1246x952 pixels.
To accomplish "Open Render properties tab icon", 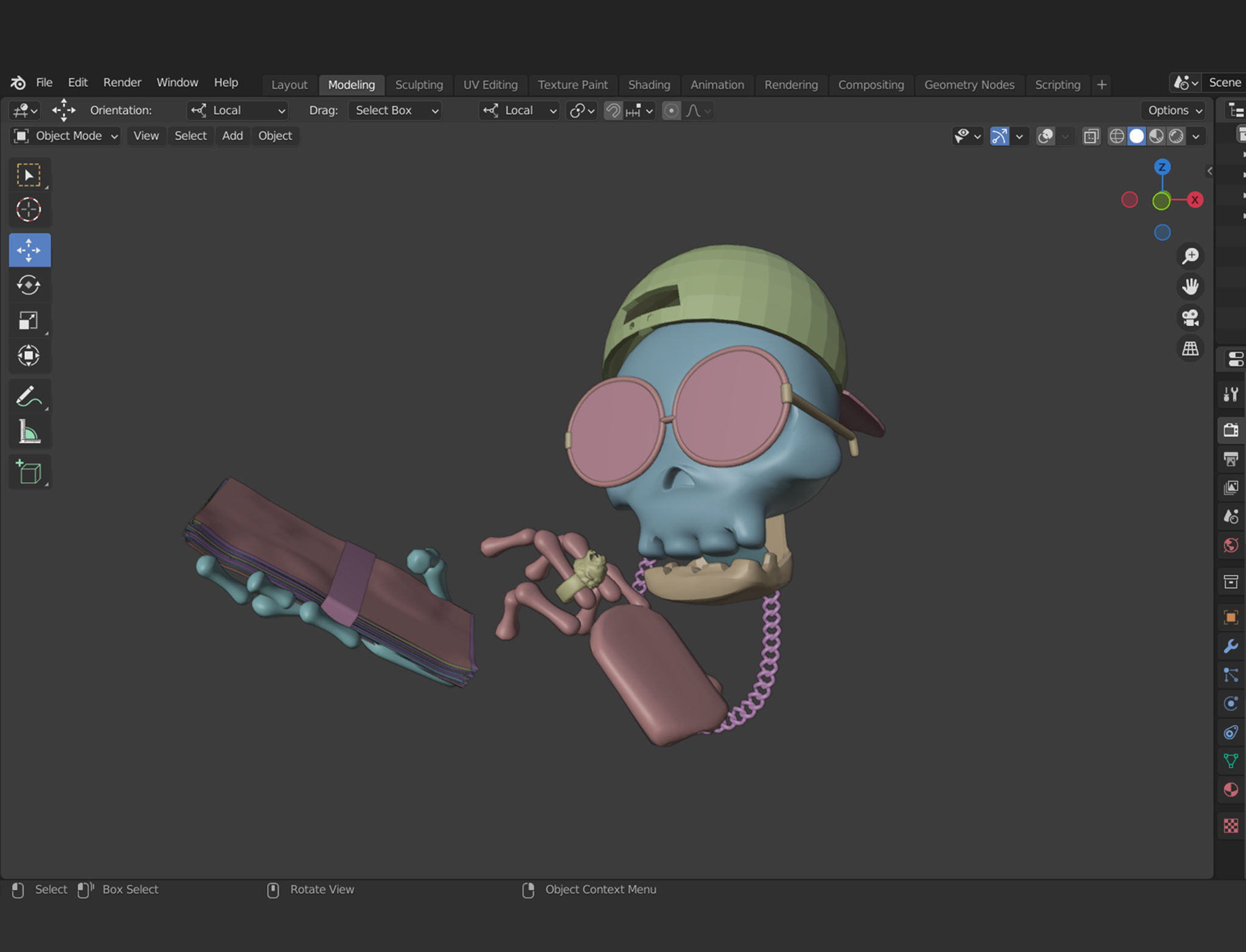I will pos(1231,429).
